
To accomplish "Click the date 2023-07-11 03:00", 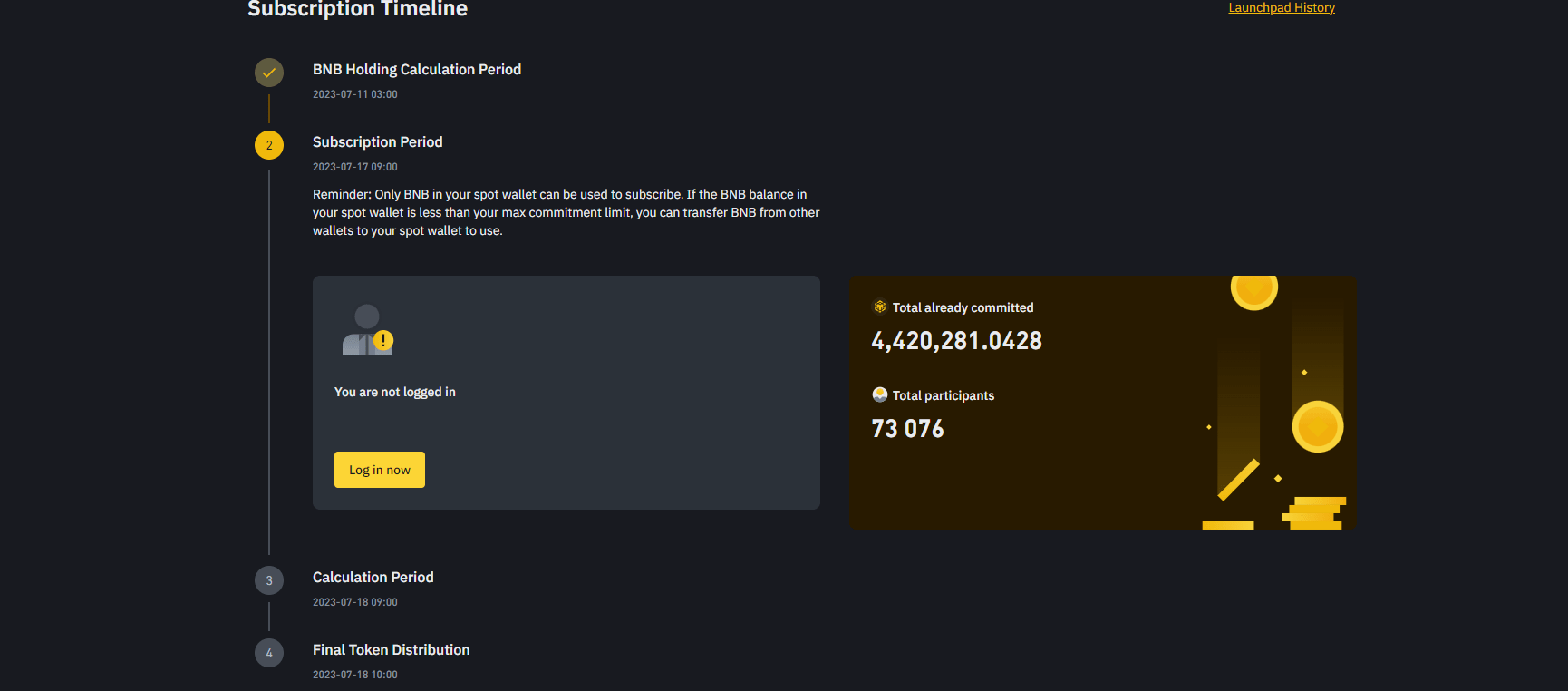I will [x=355, y=94].
